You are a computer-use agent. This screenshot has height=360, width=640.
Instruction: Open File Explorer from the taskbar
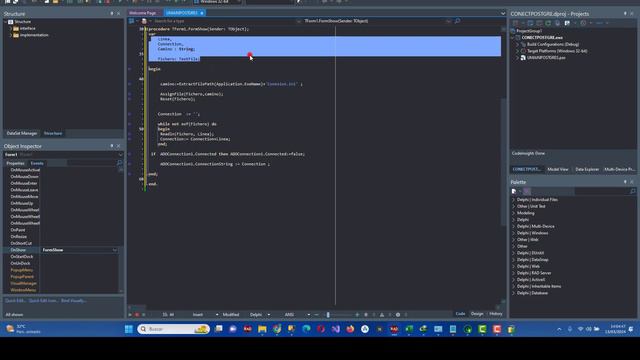click(x=262, y=329)
